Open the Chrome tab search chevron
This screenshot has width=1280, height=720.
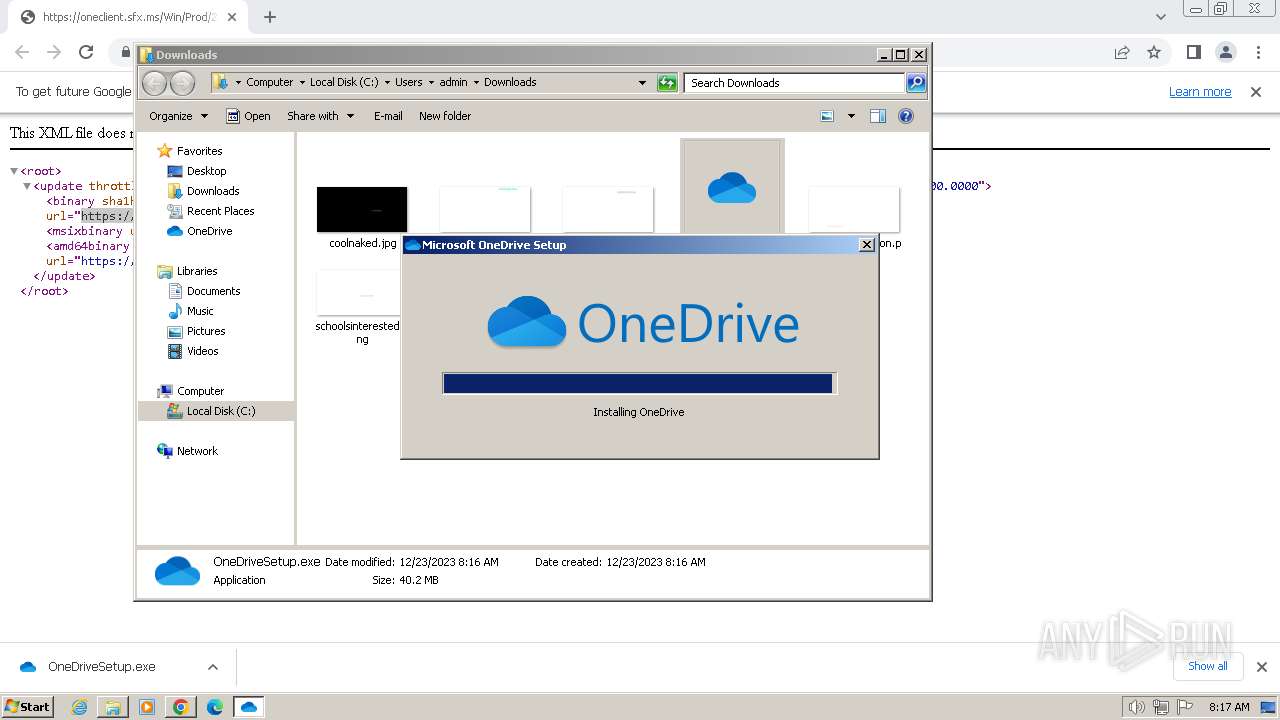[1160, 16]
